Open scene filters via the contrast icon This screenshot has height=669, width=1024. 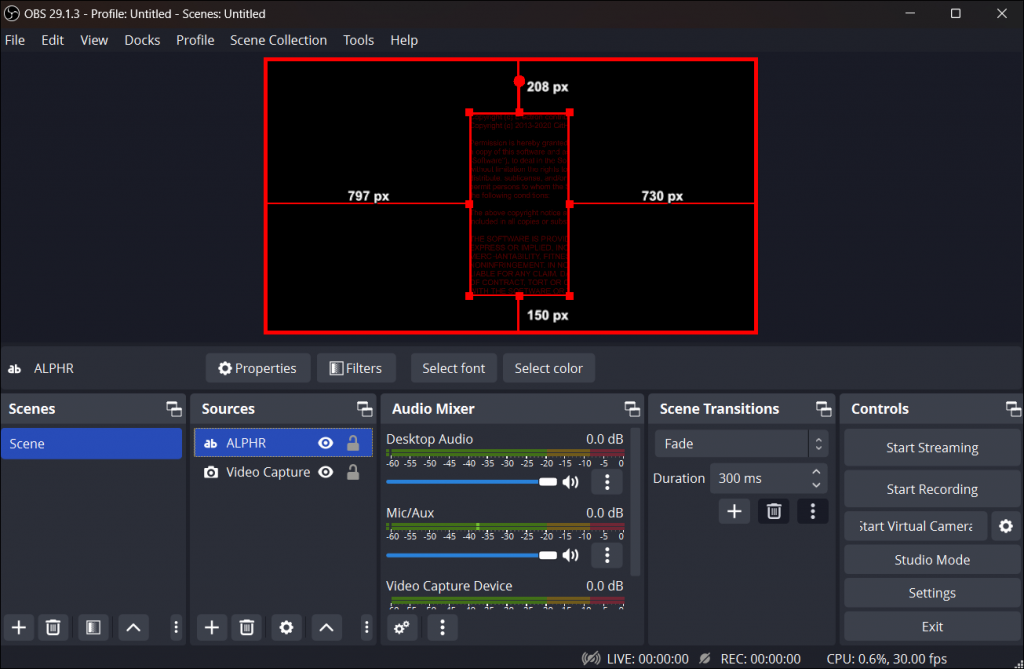[93, 627]
